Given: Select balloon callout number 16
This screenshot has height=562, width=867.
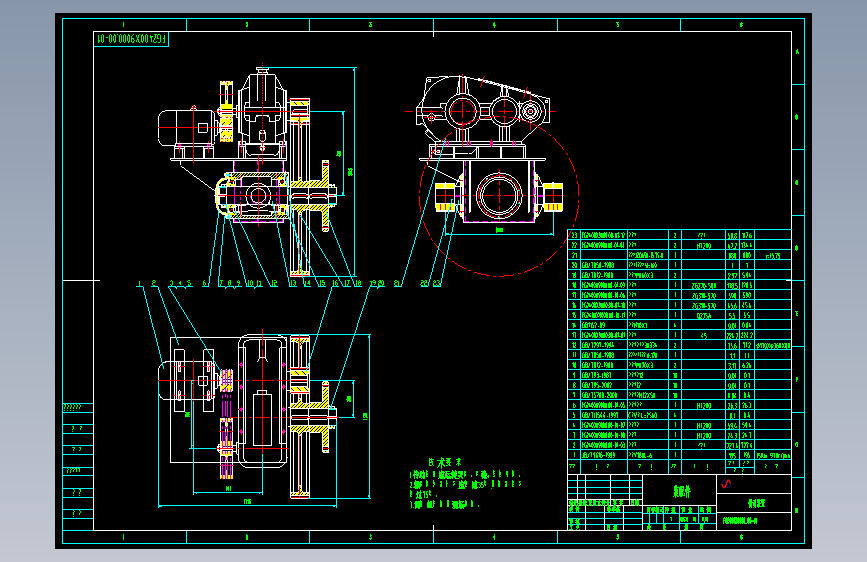Looking at the screenshot, I should click(335, 283).
